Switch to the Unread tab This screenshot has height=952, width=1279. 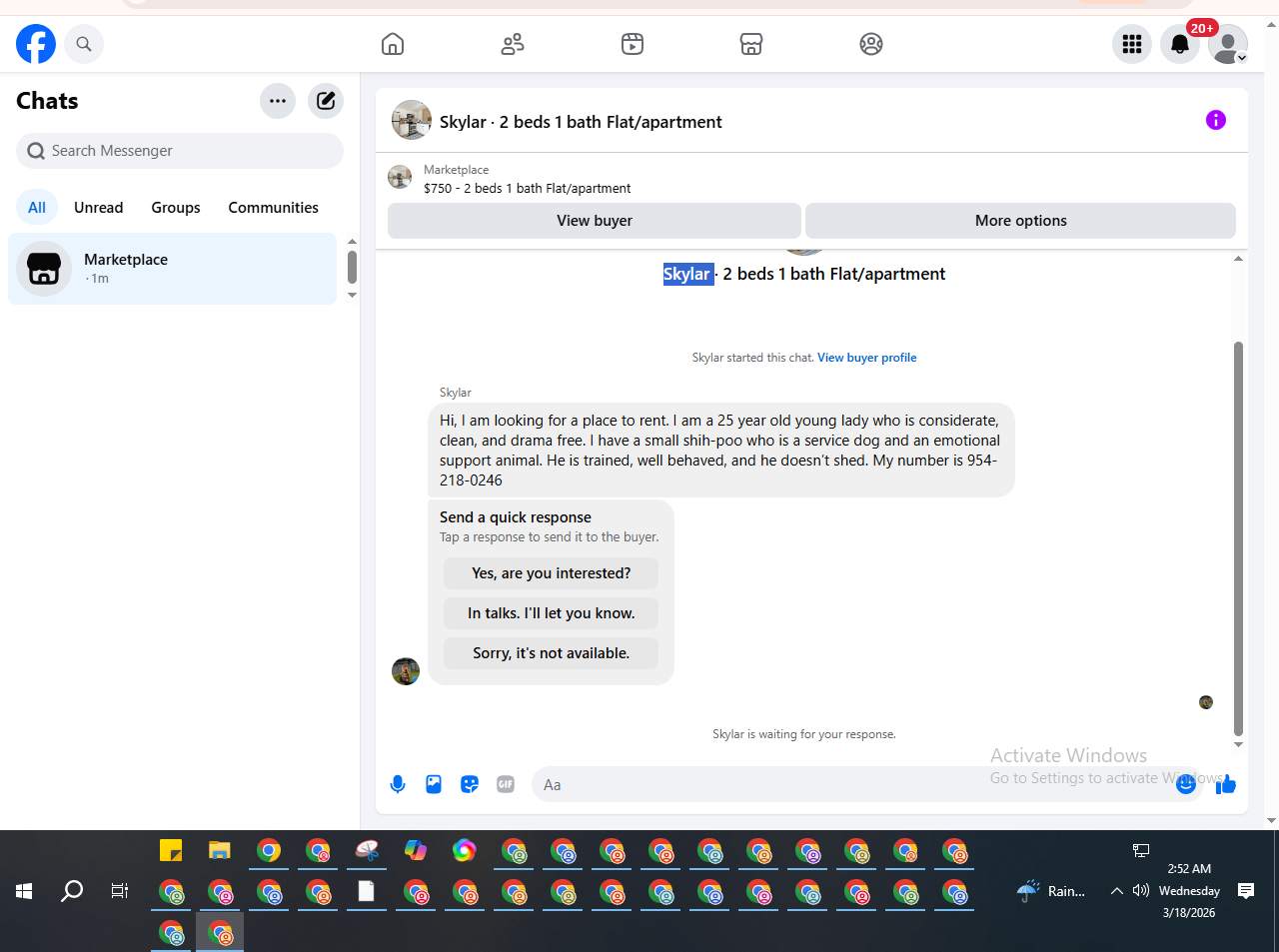(x=99, y=208)
